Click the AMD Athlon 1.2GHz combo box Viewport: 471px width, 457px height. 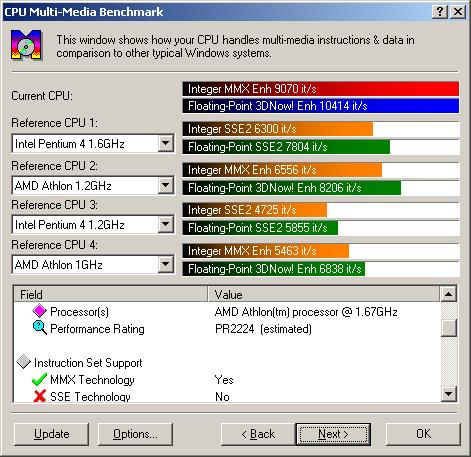tap(93, 185)
